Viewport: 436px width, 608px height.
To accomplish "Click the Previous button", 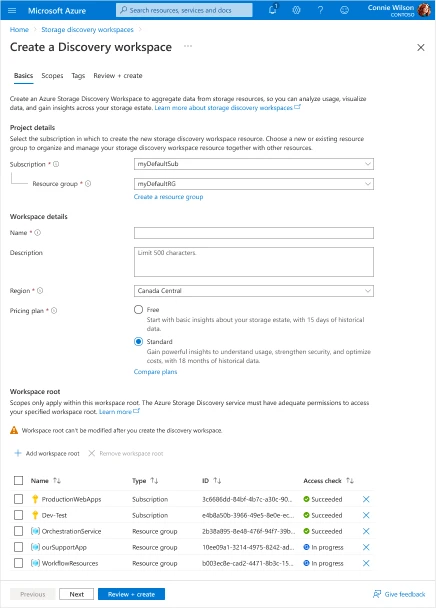I will tap(33, 594).
